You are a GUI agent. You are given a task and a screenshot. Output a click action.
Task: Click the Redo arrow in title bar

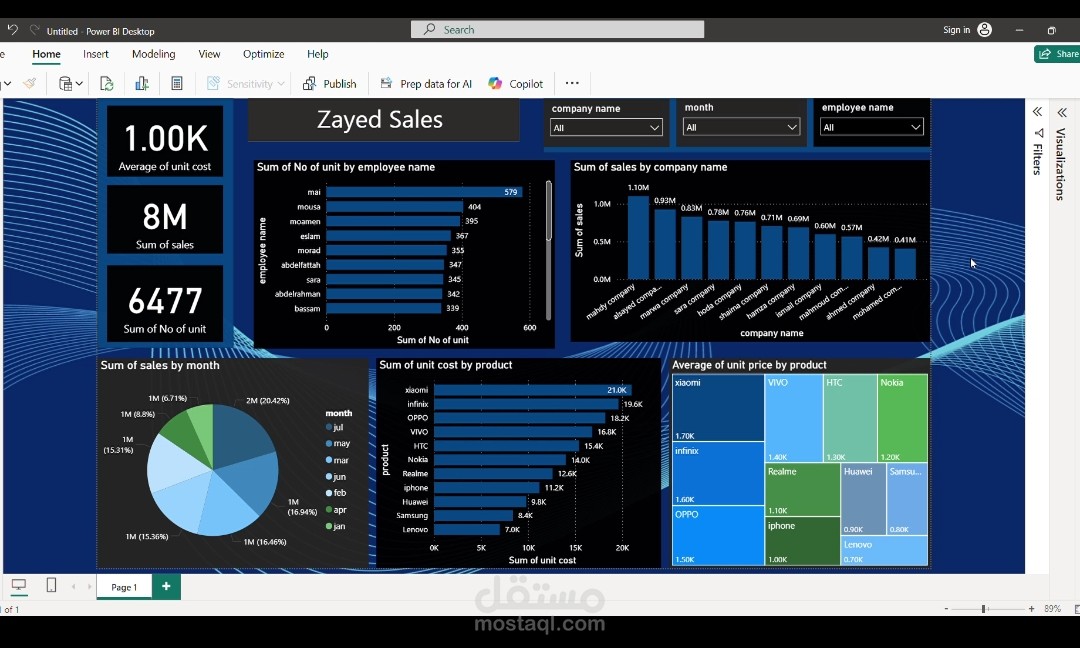coord(34,30)
